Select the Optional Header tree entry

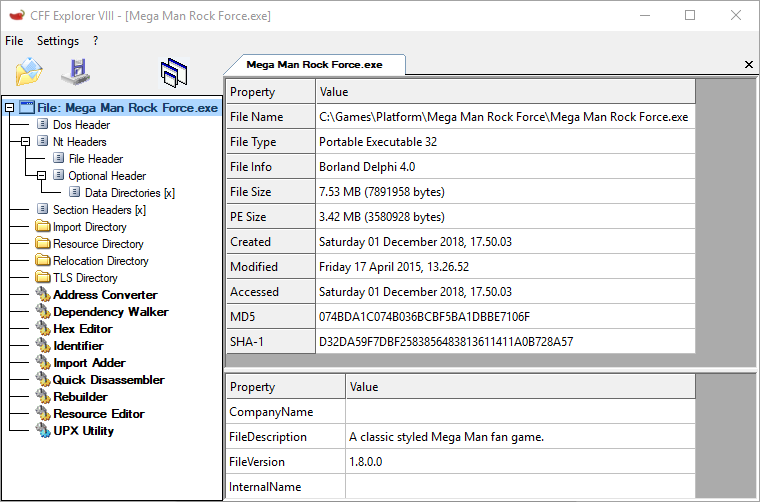[x=107, y=175]
